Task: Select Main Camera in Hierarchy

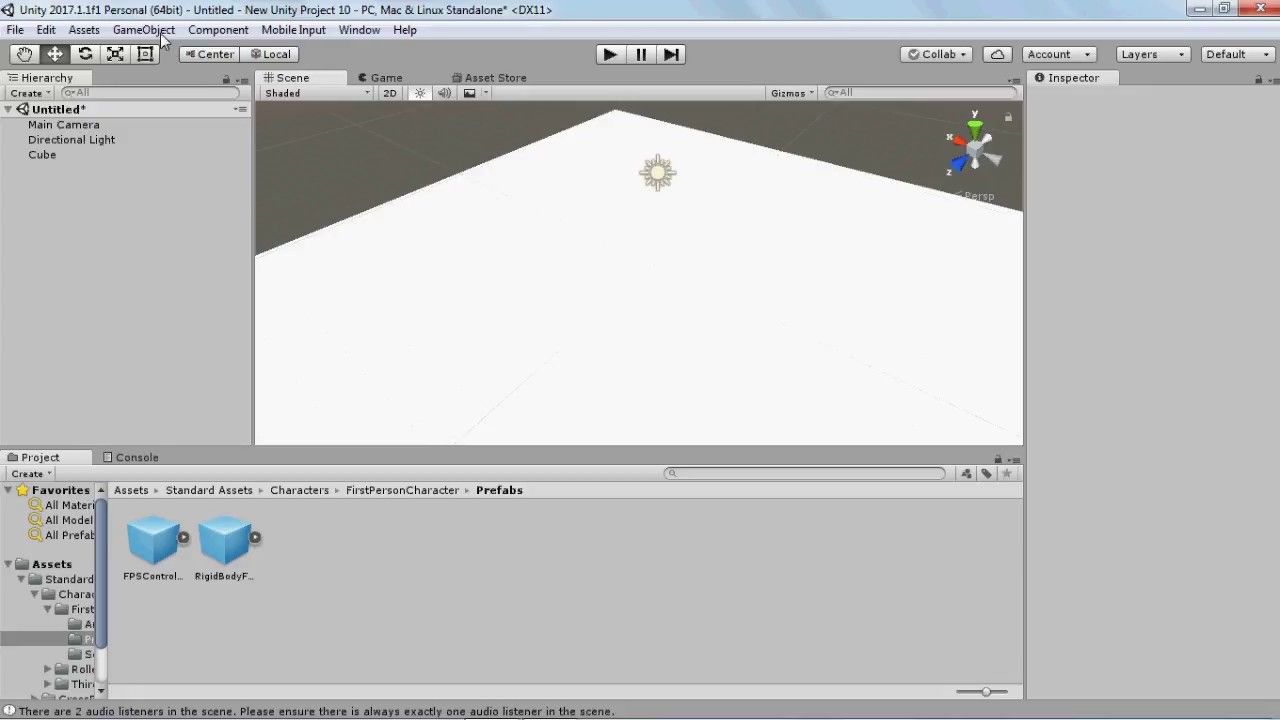Action: [x=64, y=125]
